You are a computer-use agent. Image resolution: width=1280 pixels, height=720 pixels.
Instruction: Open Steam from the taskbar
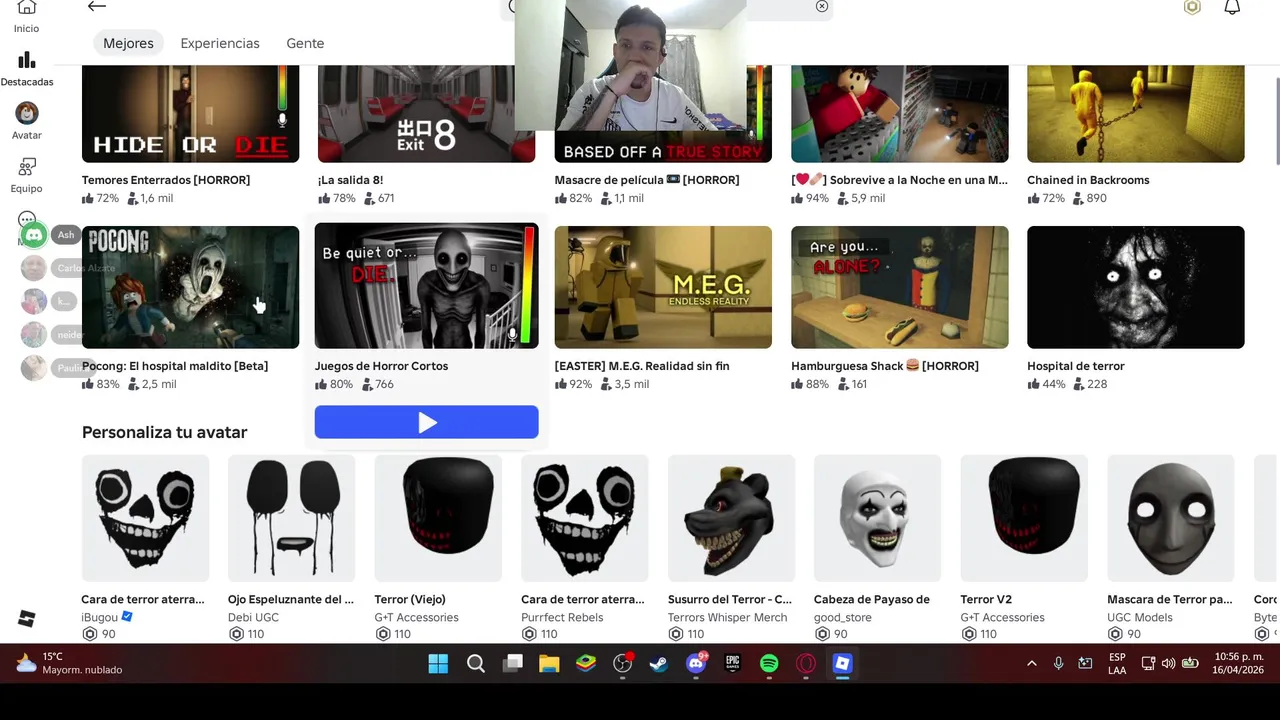tap(659, 663)
